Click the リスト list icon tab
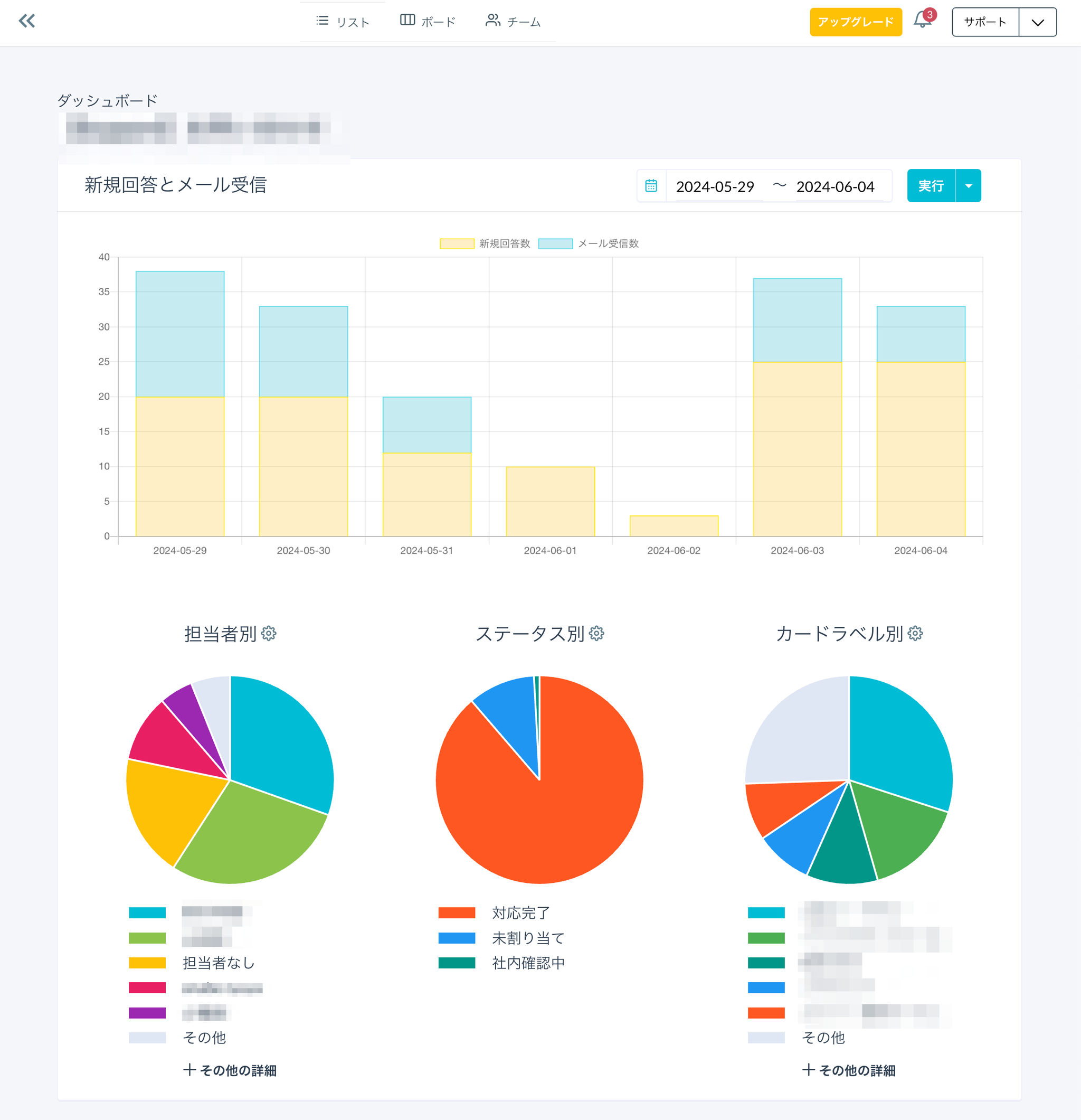1081x1120 pixels. coord(322,21)
